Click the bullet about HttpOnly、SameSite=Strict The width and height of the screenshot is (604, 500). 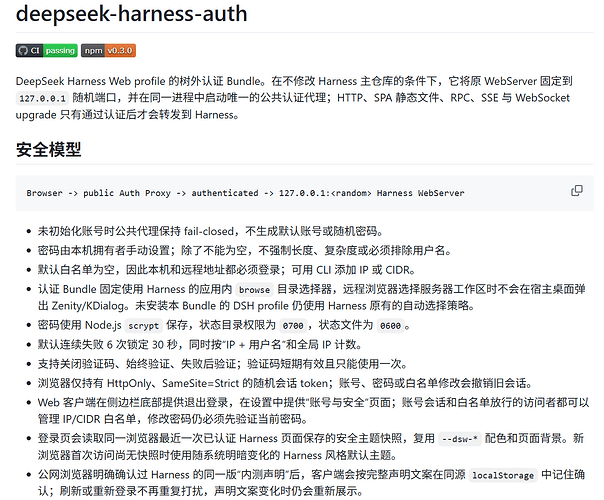pos(285,383)
